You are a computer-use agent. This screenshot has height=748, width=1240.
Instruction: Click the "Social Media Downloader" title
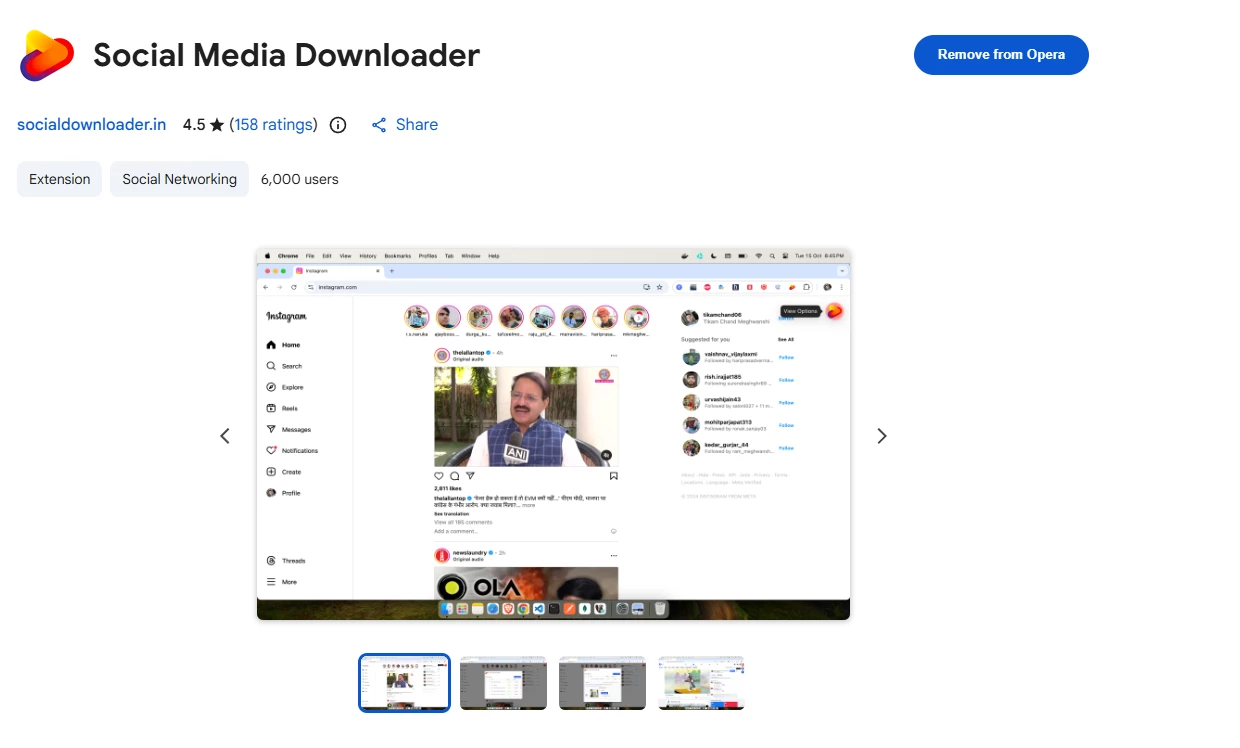(x=287, y=55)
